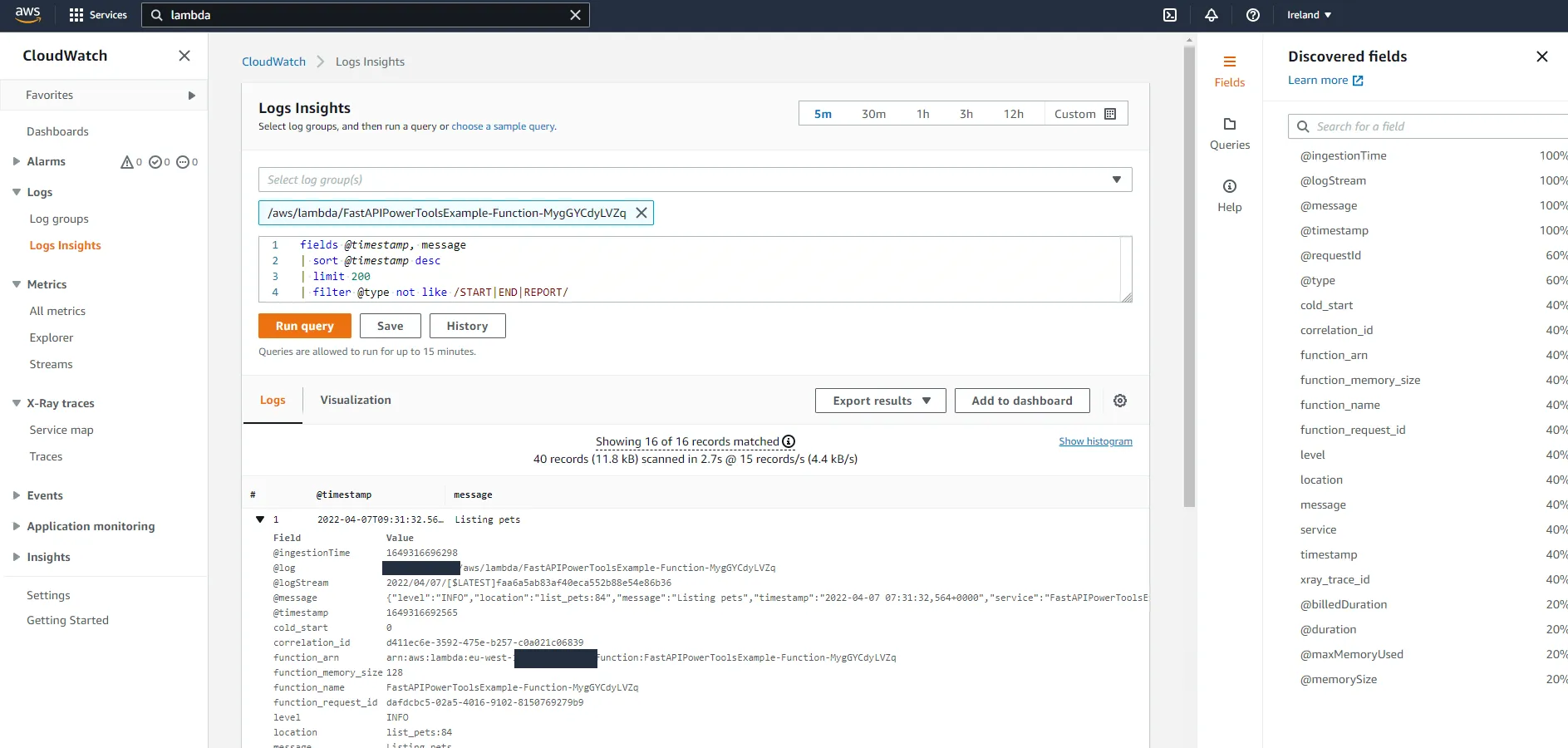The image size is (1568, 748).
Task: Open the CloudShell terminal icon
Action: 1170,15
